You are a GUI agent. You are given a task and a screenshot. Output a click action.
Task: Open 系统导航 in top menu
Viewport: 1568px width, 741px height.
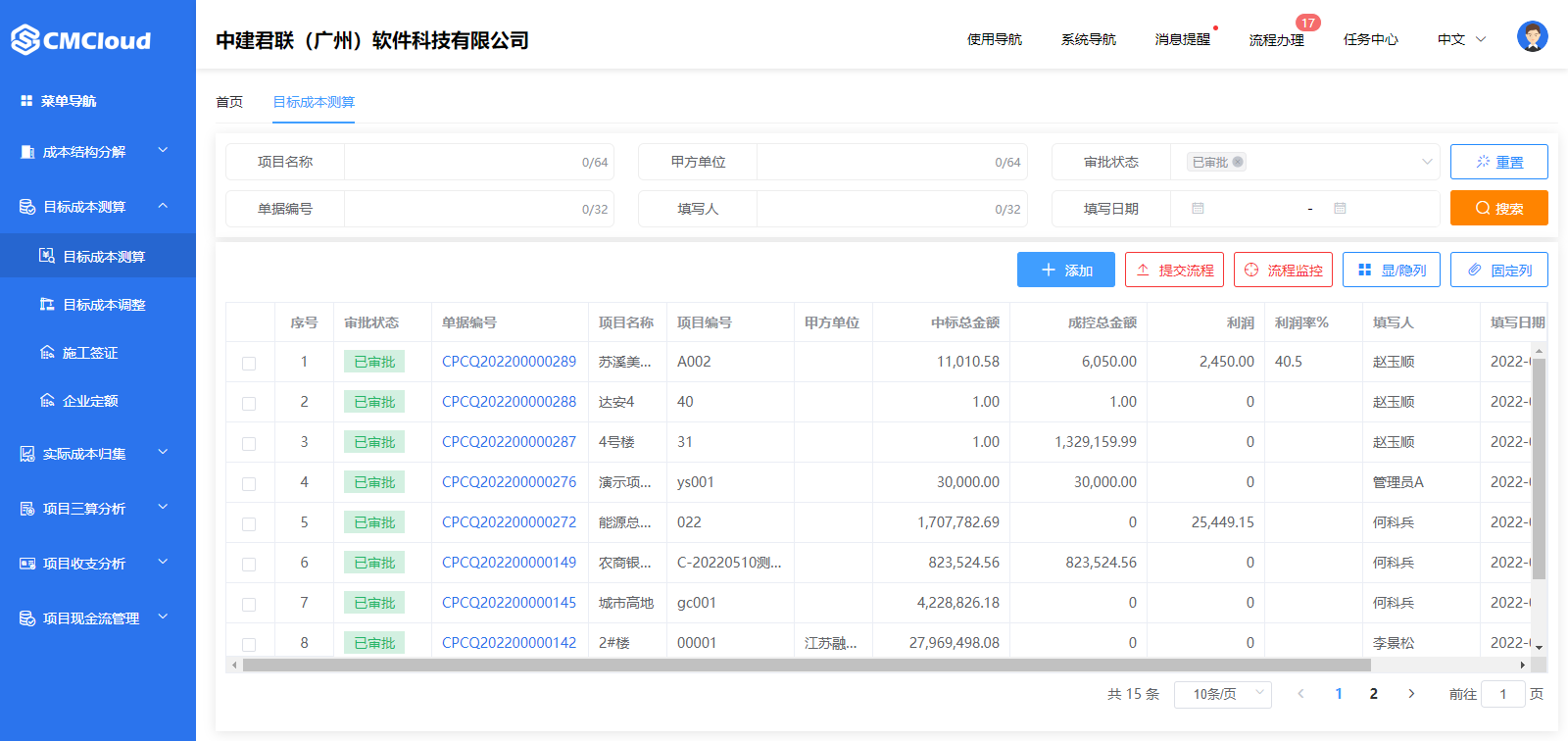click(x=1089, y=39)
